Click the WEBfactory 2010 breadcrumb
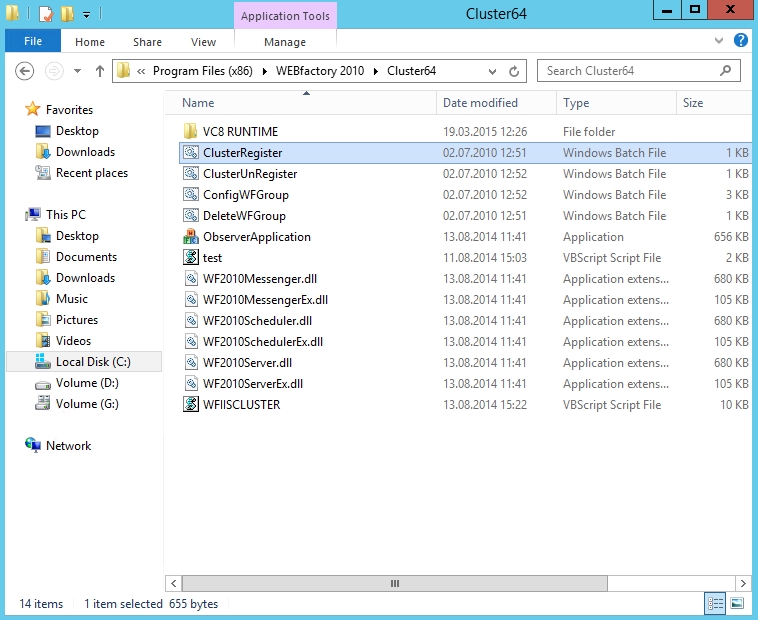Screen dimensions: 758x620 [x=320, y=71]
